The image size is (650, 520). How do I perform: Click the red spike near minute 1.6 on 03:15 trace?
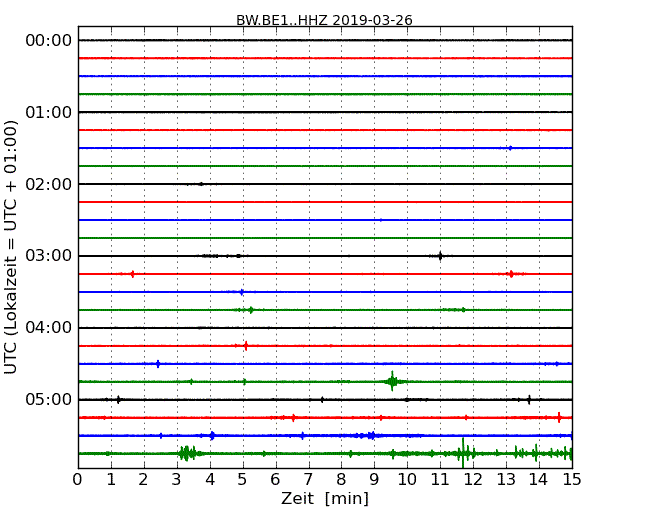point(133,274)
